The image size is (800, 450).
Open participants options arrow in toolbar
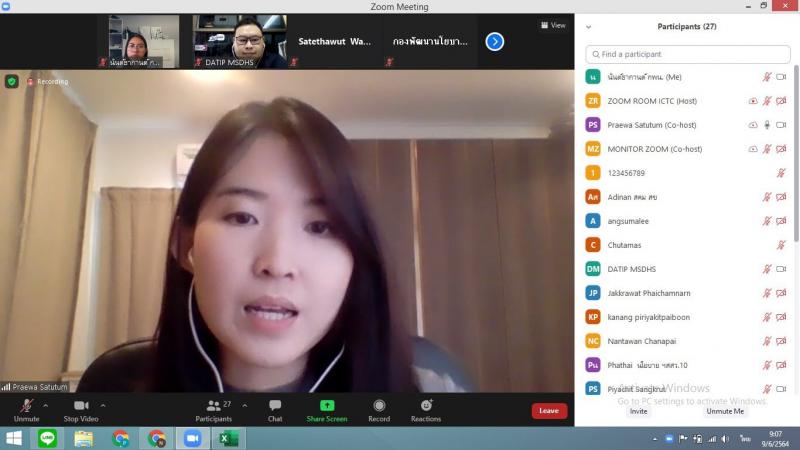245,406
